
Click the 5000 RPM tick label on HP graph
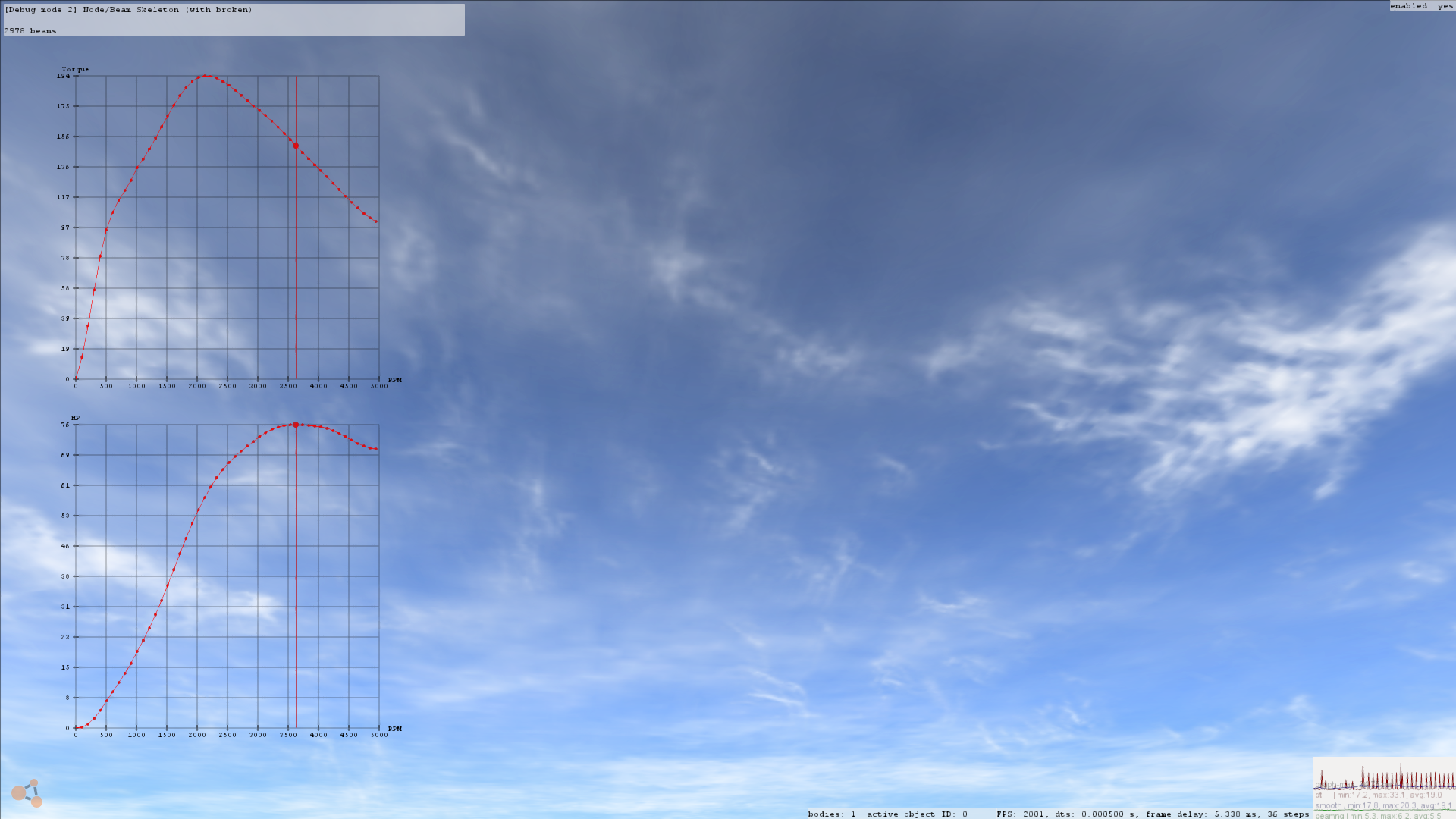point(379,735)
